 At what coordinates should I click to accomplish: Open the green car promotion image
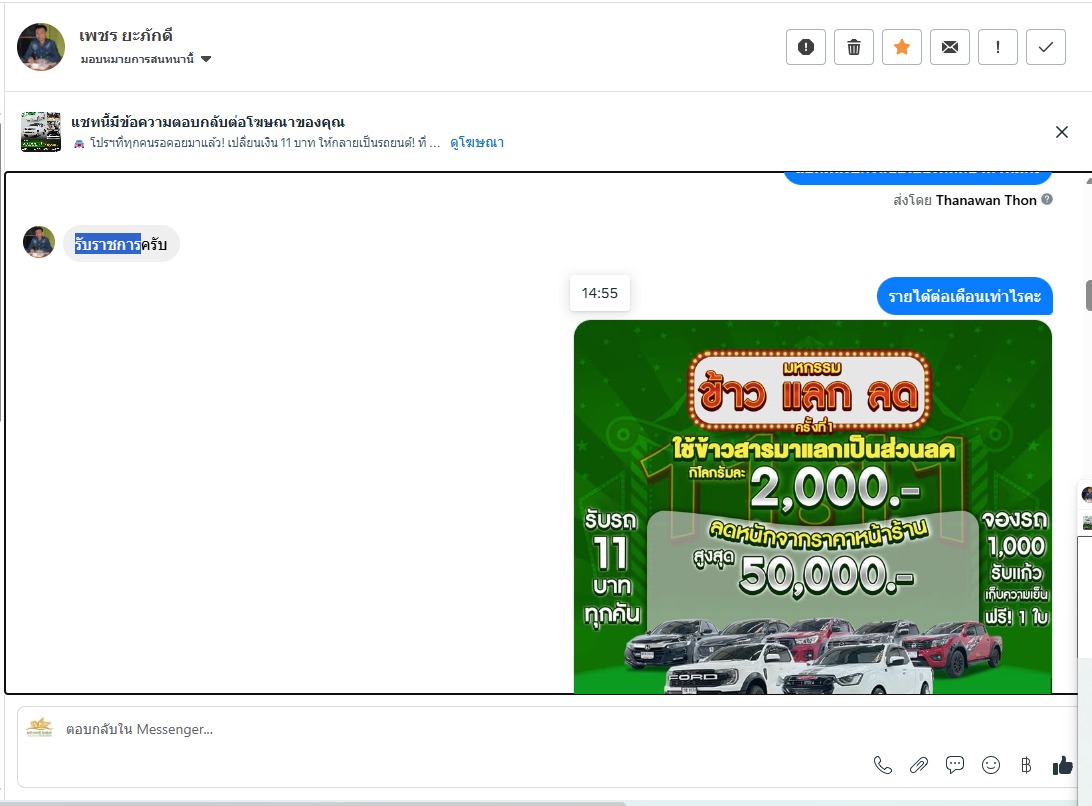coord(813,506)
